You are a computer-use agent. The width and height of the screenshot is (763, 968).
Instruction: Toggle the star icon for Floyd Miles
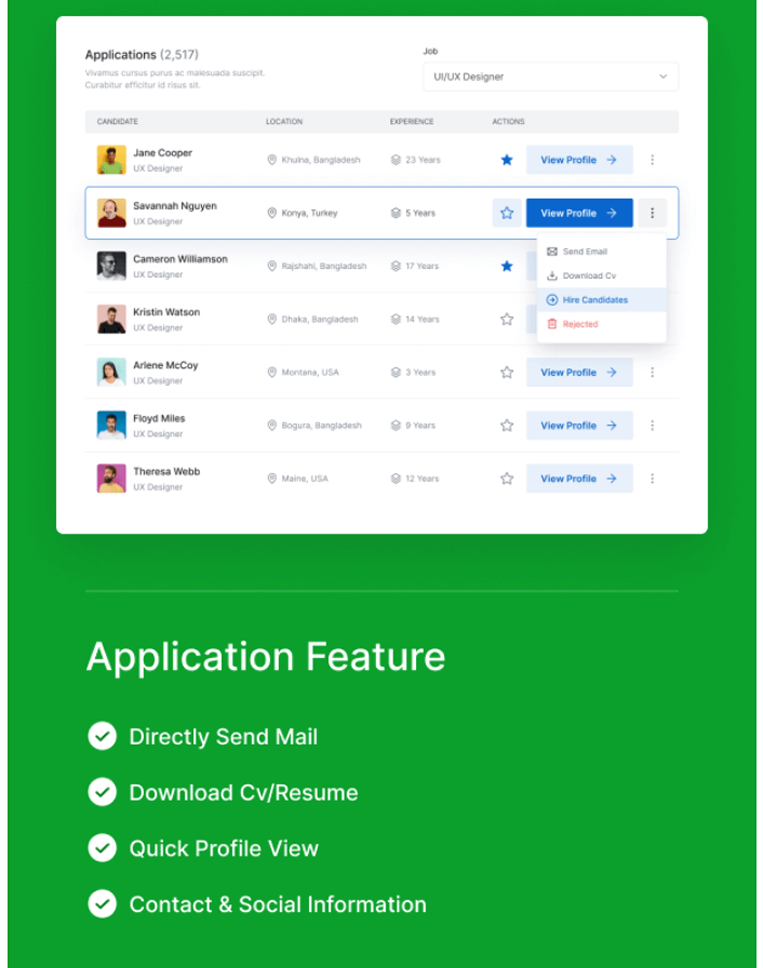(506, 426)
